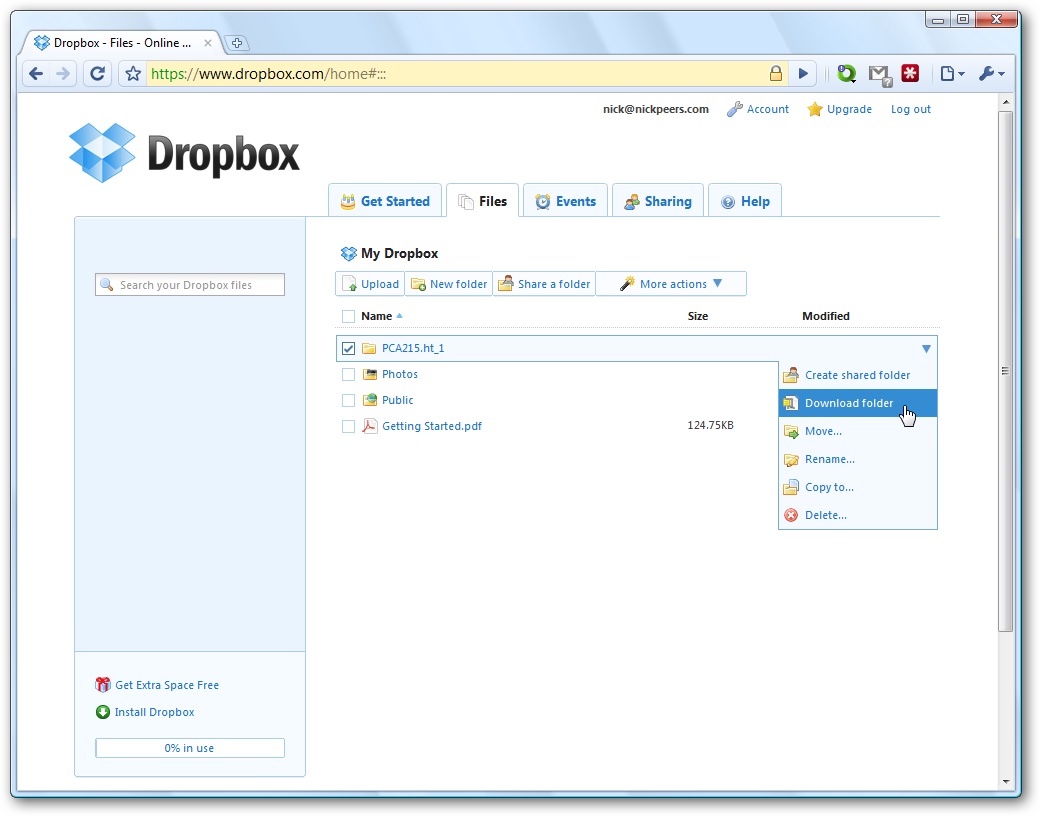The image size is (1040, 816).
Task: Click the wrench icon next to Account
Action: click(734, 109)
